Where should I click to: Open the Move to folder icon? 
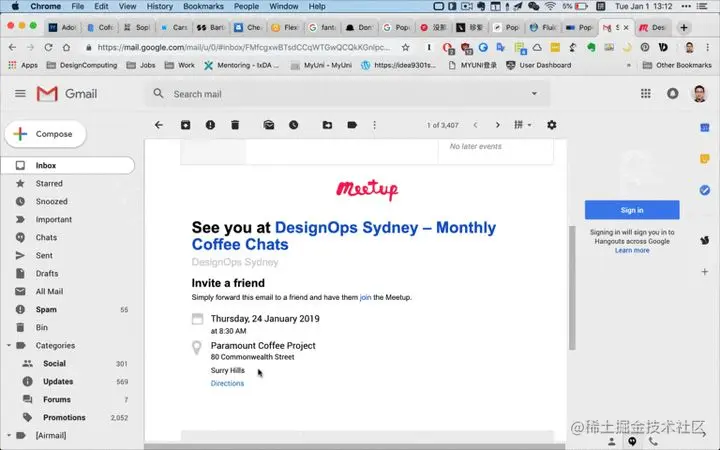coord(327,125)
